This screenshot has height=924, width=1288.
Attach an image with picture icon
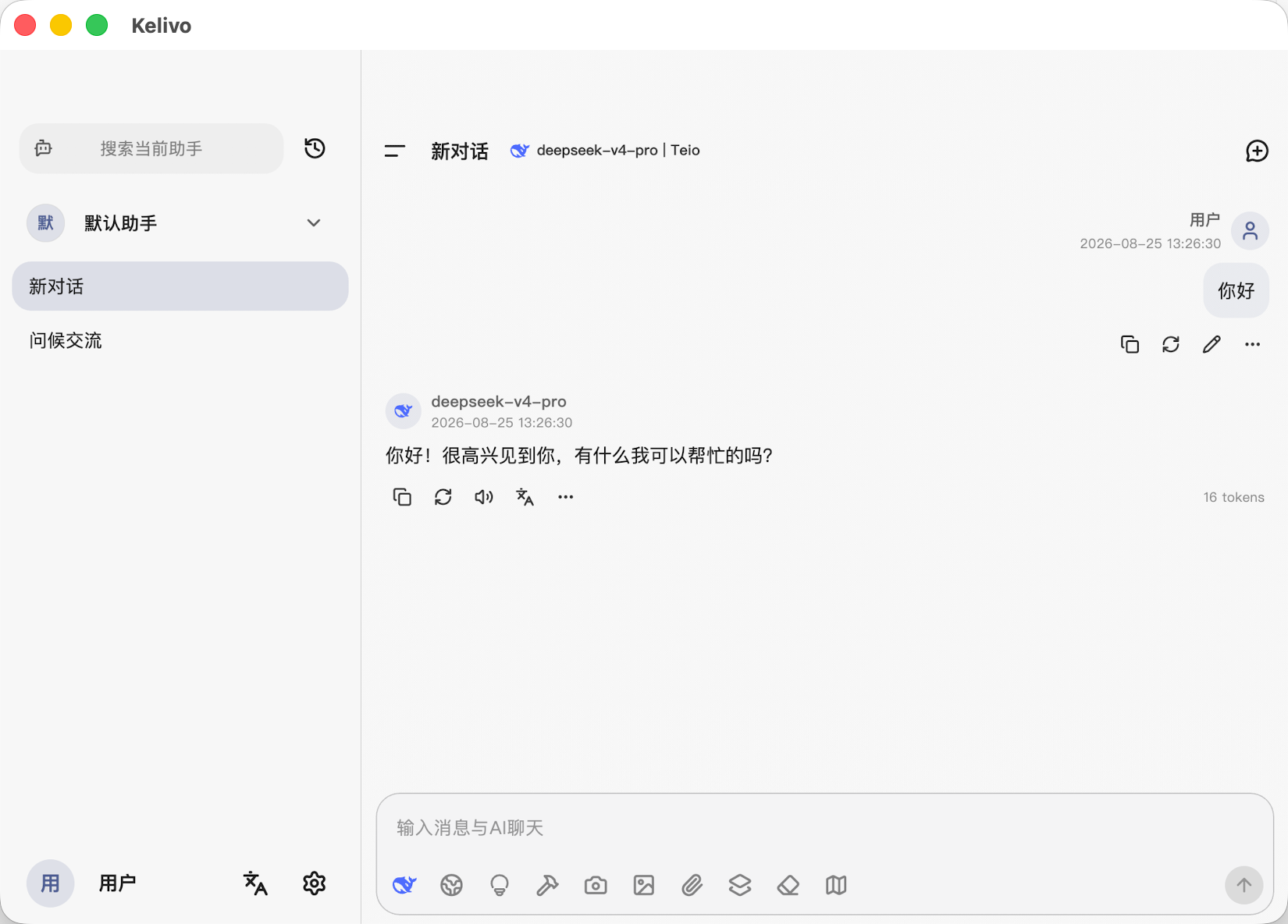[x=644, y=885]
